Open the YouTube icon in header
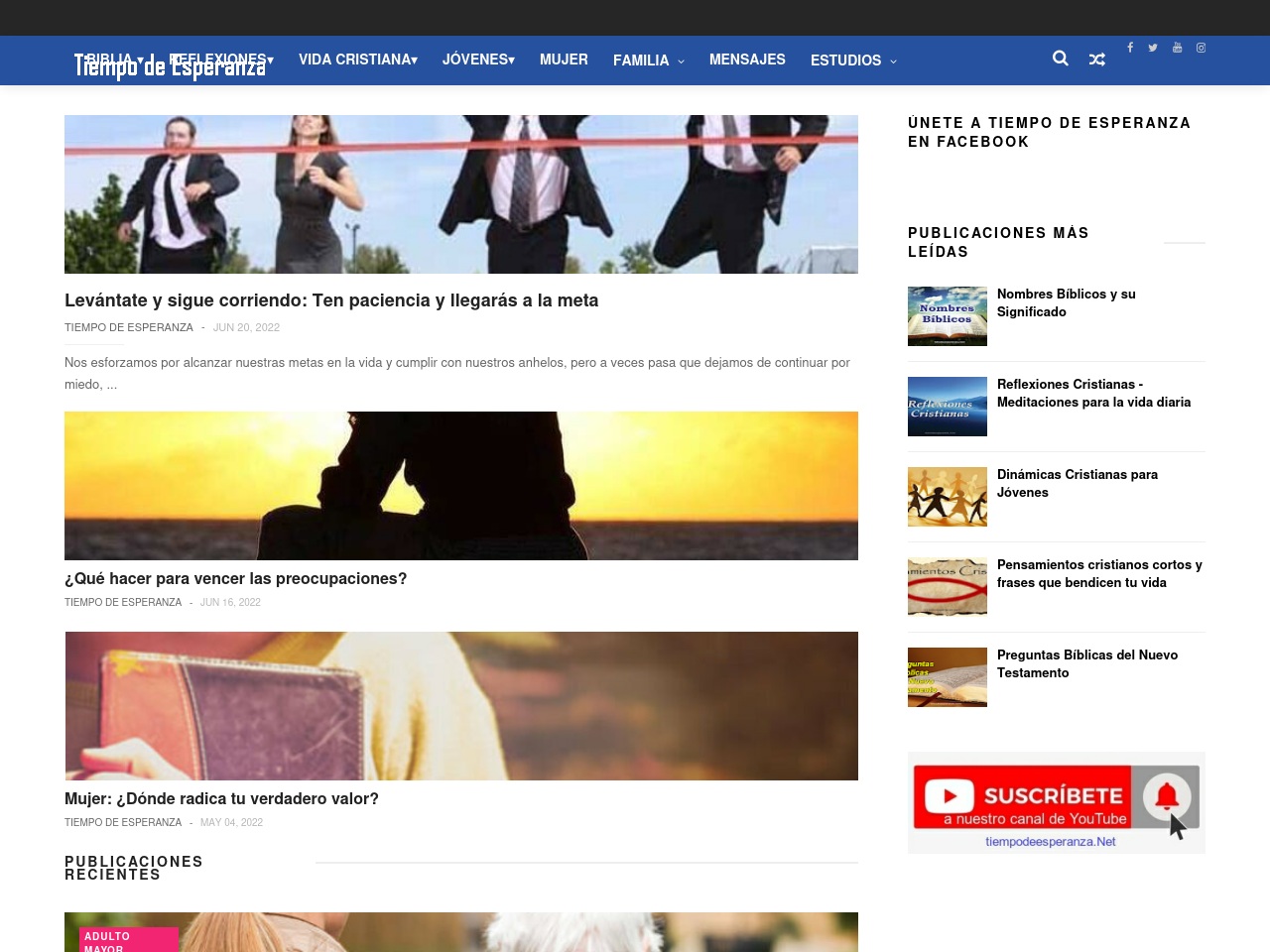This screenshot has height=952, width=1270. (1178, 47)
